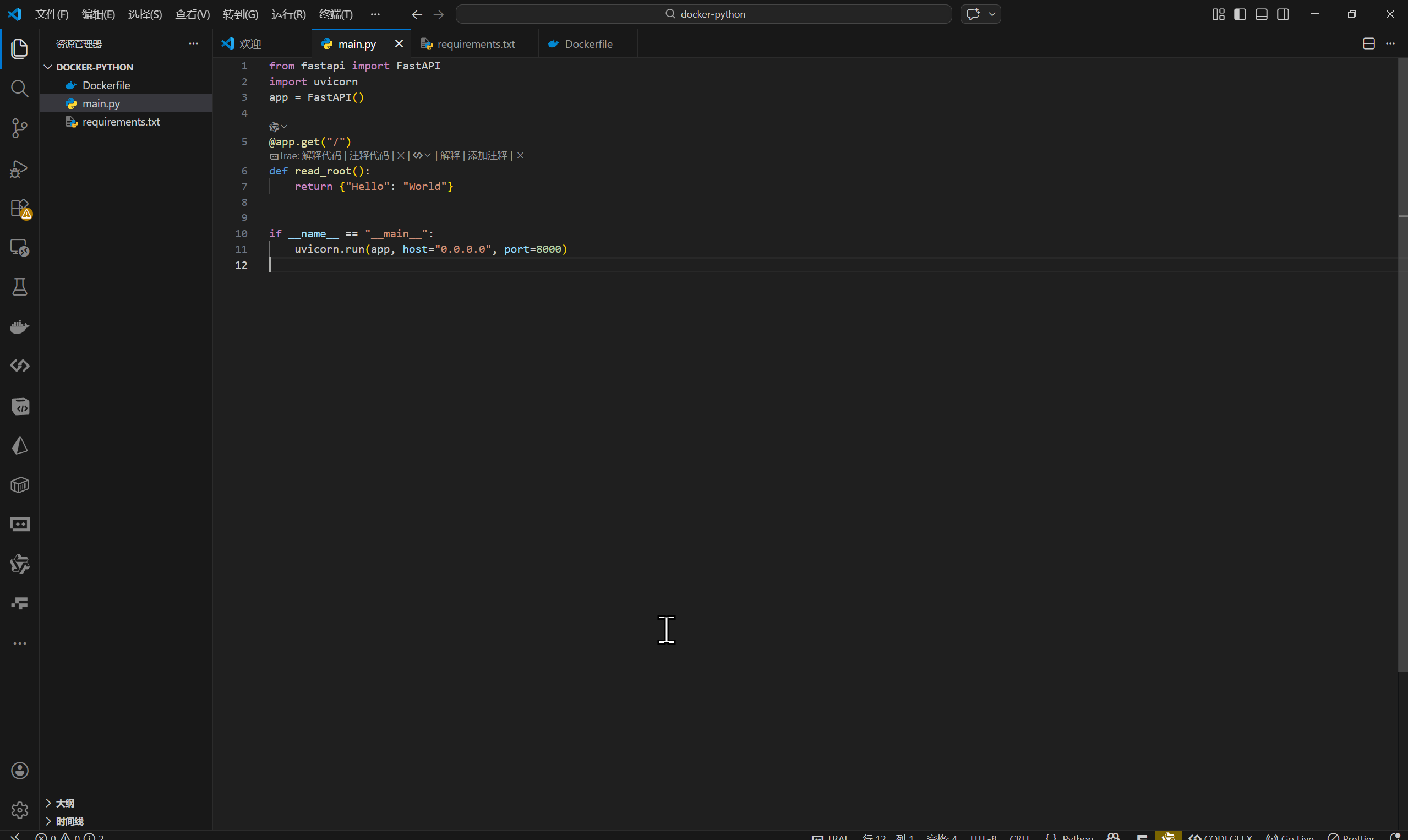Click the editor vertical scrollbar

(1403, 364)
